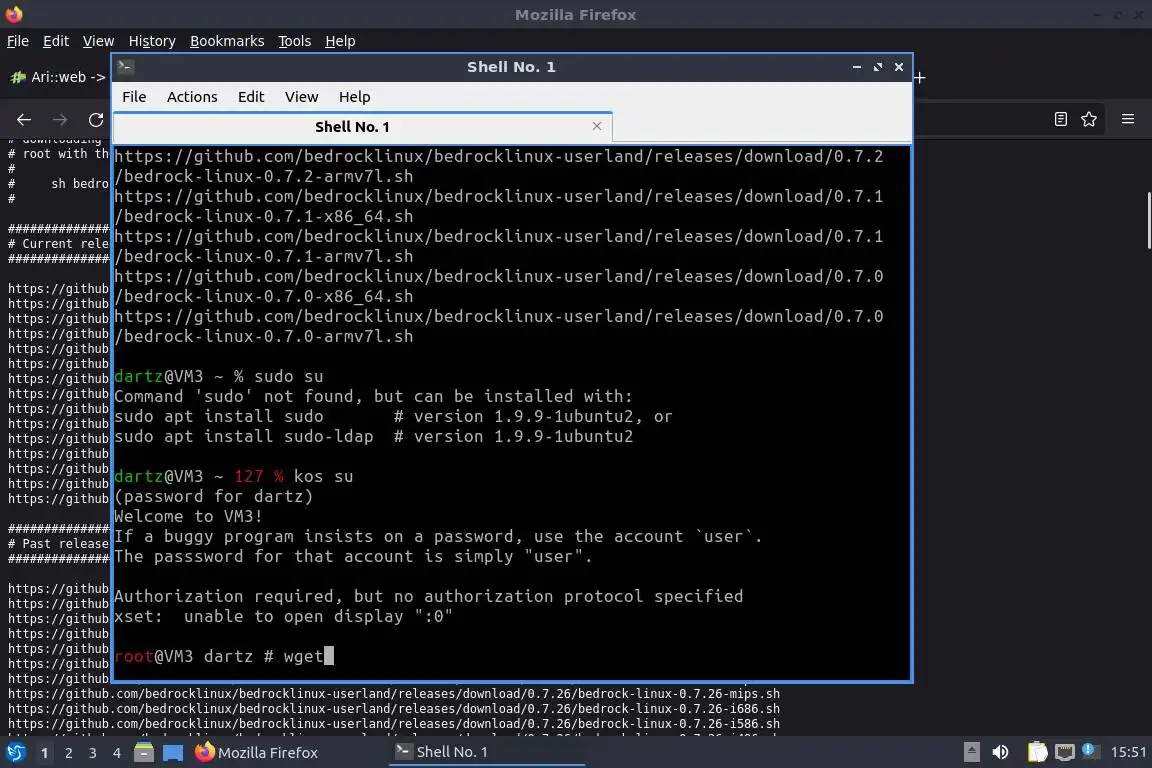Screen dimensions: 1152x768
Task: Click '/bedrock-linux-0.7.2-armv7l.sh' terminal line
Action: coord(264,176)
